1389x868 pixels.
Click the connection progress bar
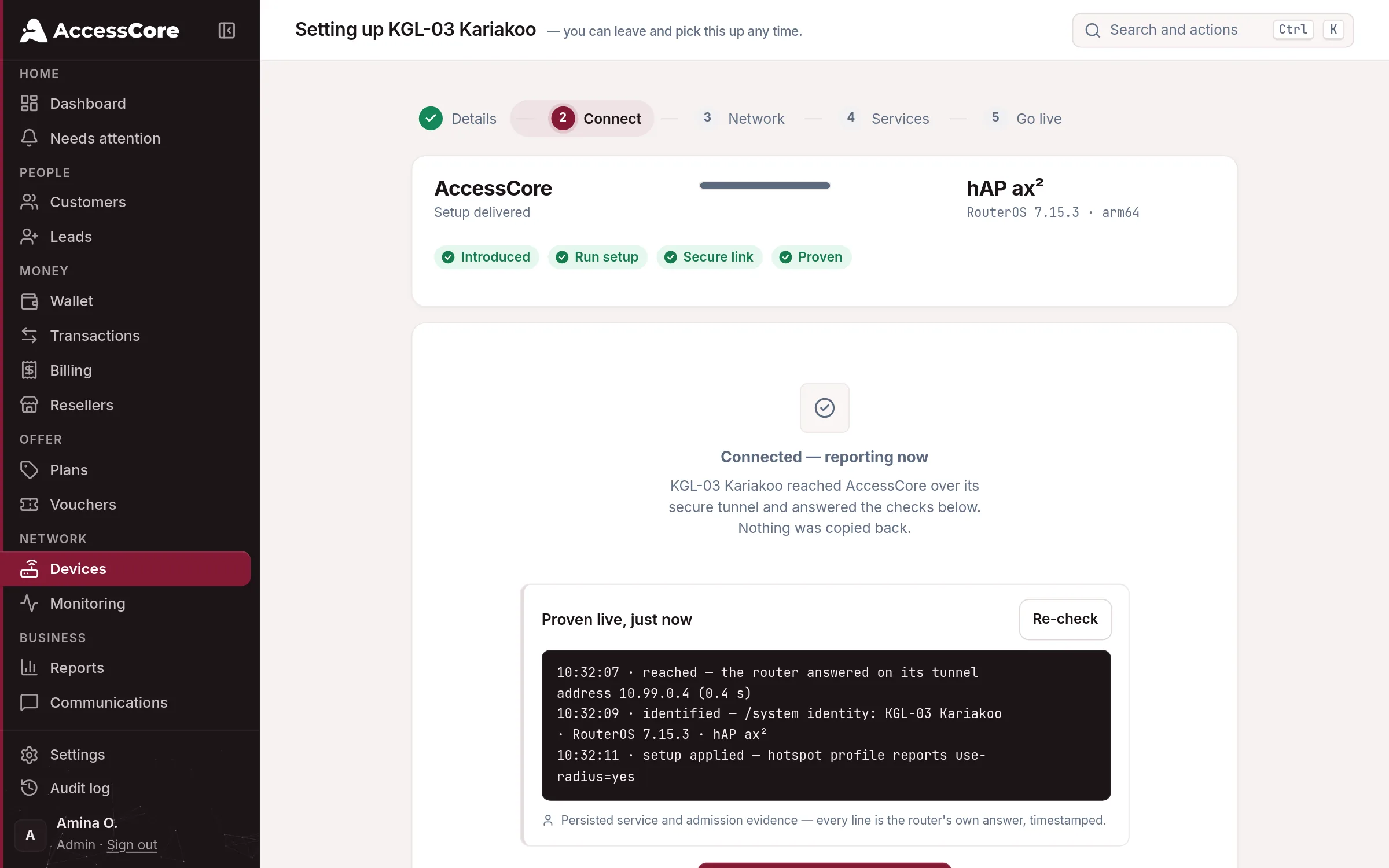click(765, 186)
